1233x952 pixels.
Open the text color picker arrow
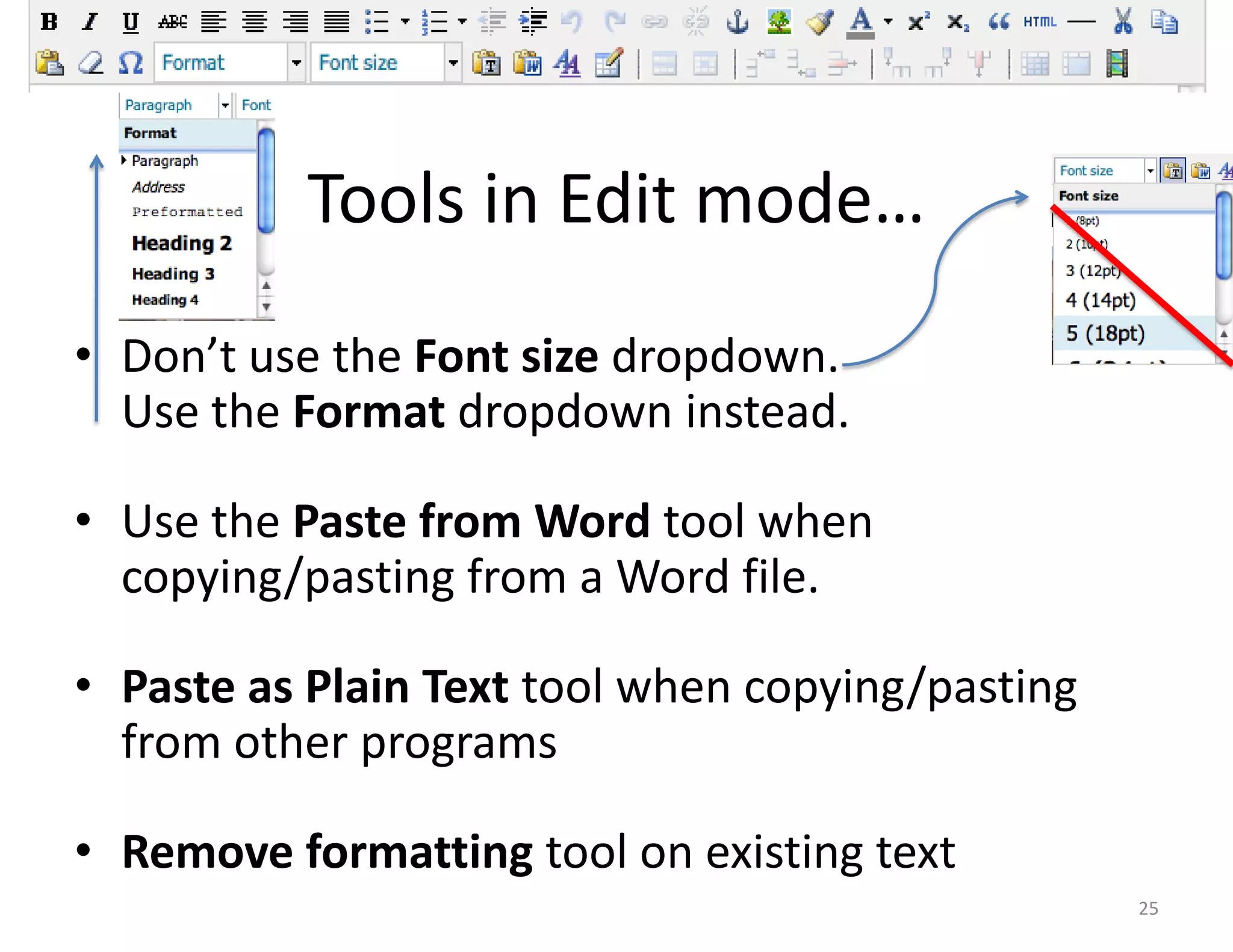coord(888,22)
